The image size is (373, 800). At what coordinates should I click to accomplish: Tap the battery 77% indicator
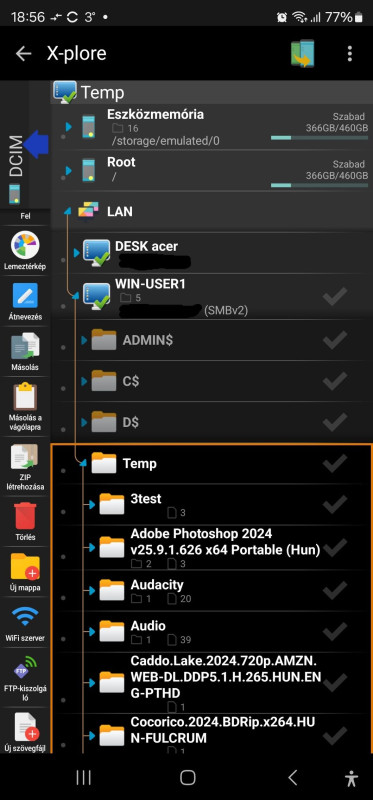pyautogui.click(x=343, y=17)
